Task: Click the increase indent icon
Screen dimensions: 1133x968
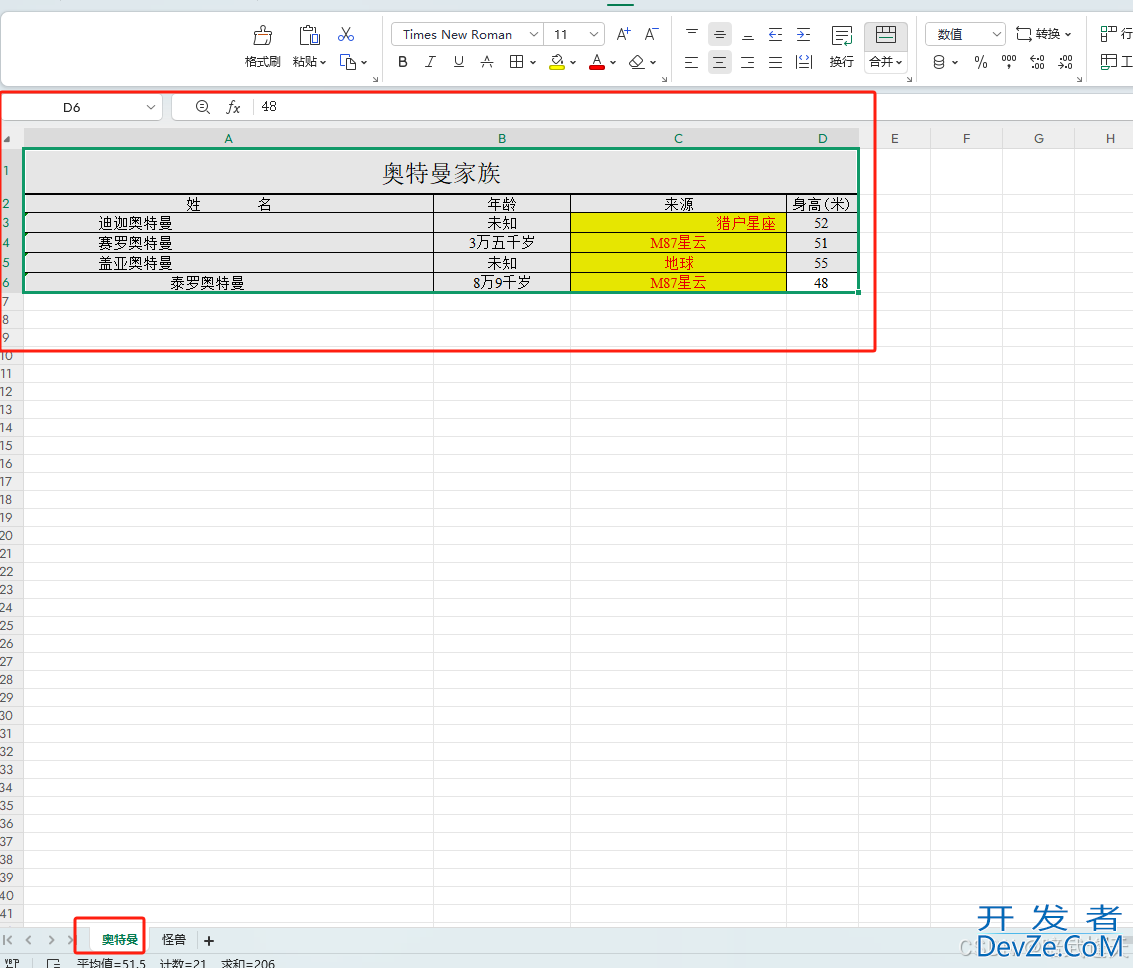Action: point(803,35)
